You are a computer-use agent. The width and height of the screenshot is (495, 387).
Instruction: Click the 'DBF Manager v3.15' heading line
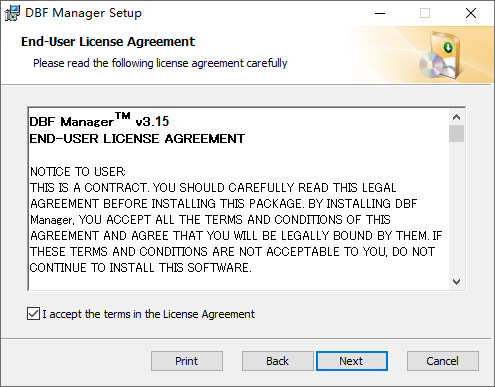[99, 121]
